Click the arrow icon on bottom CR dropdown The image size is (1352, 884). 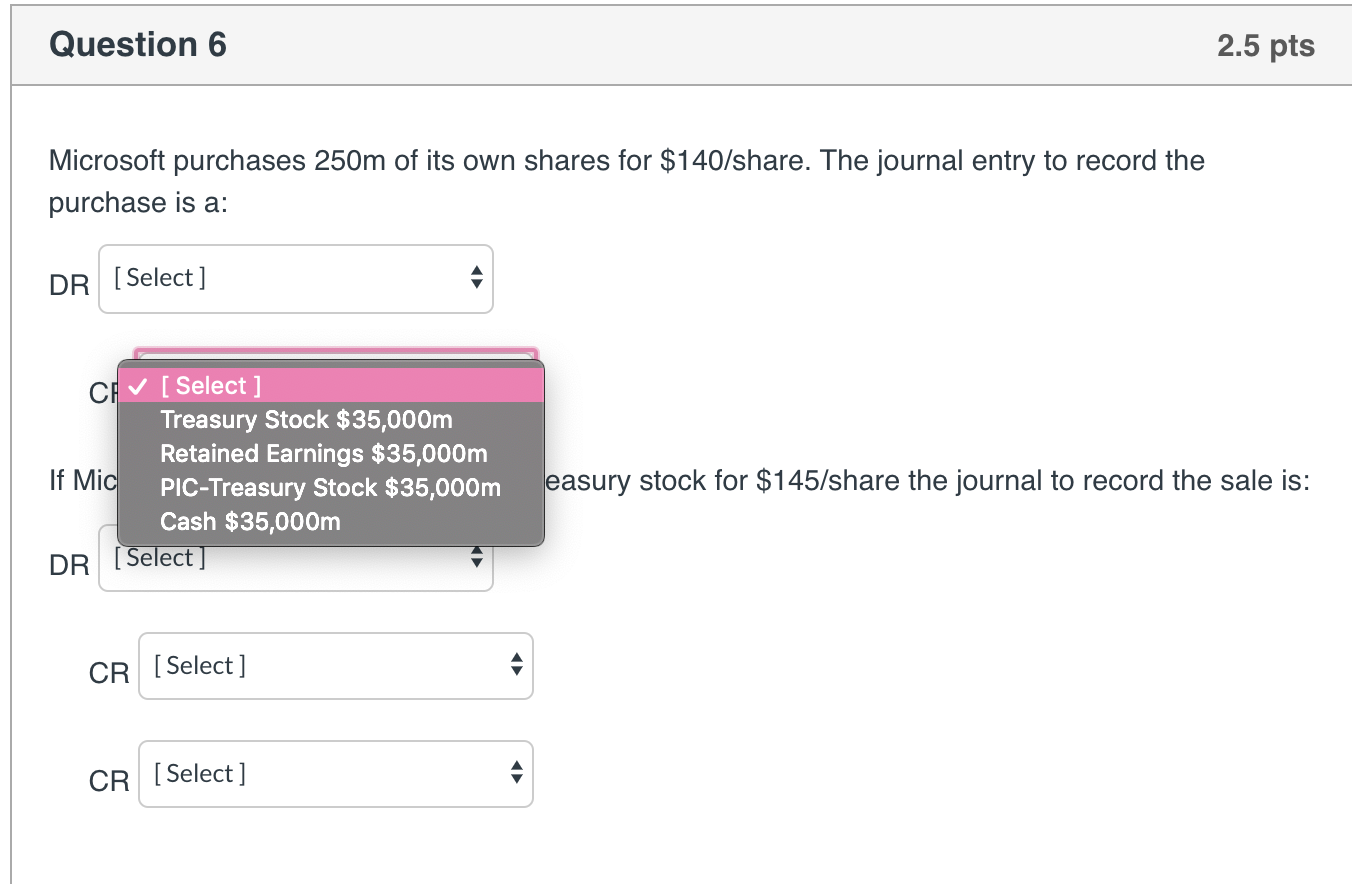point(516,773)
